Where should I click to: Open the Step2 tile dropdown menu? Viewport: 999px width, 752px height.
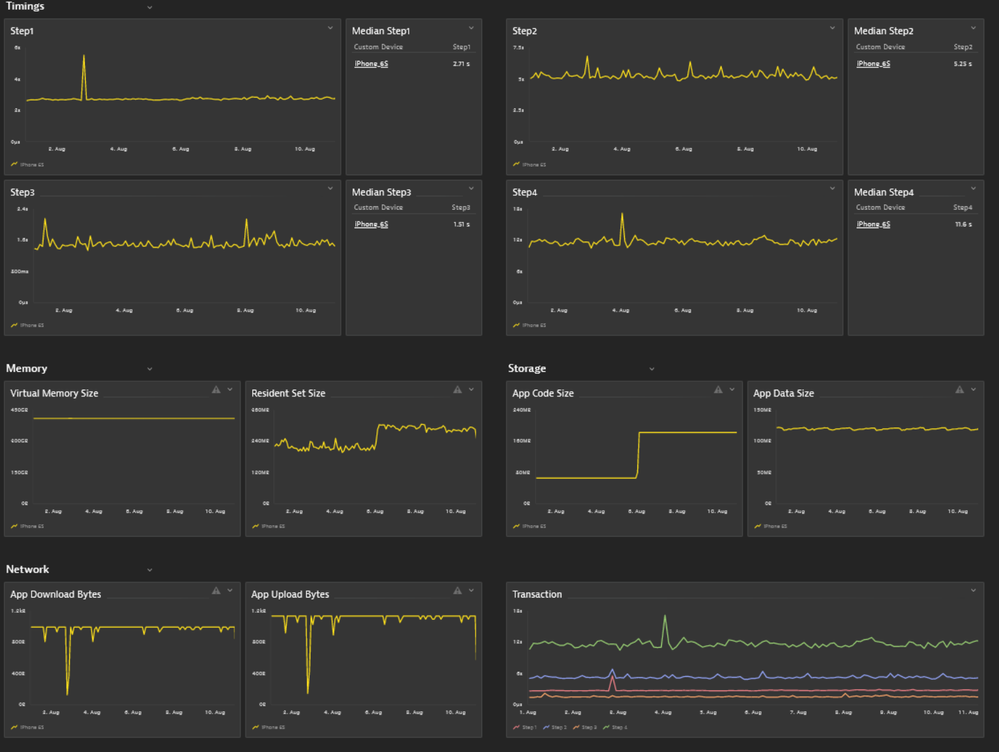point(832,29)
